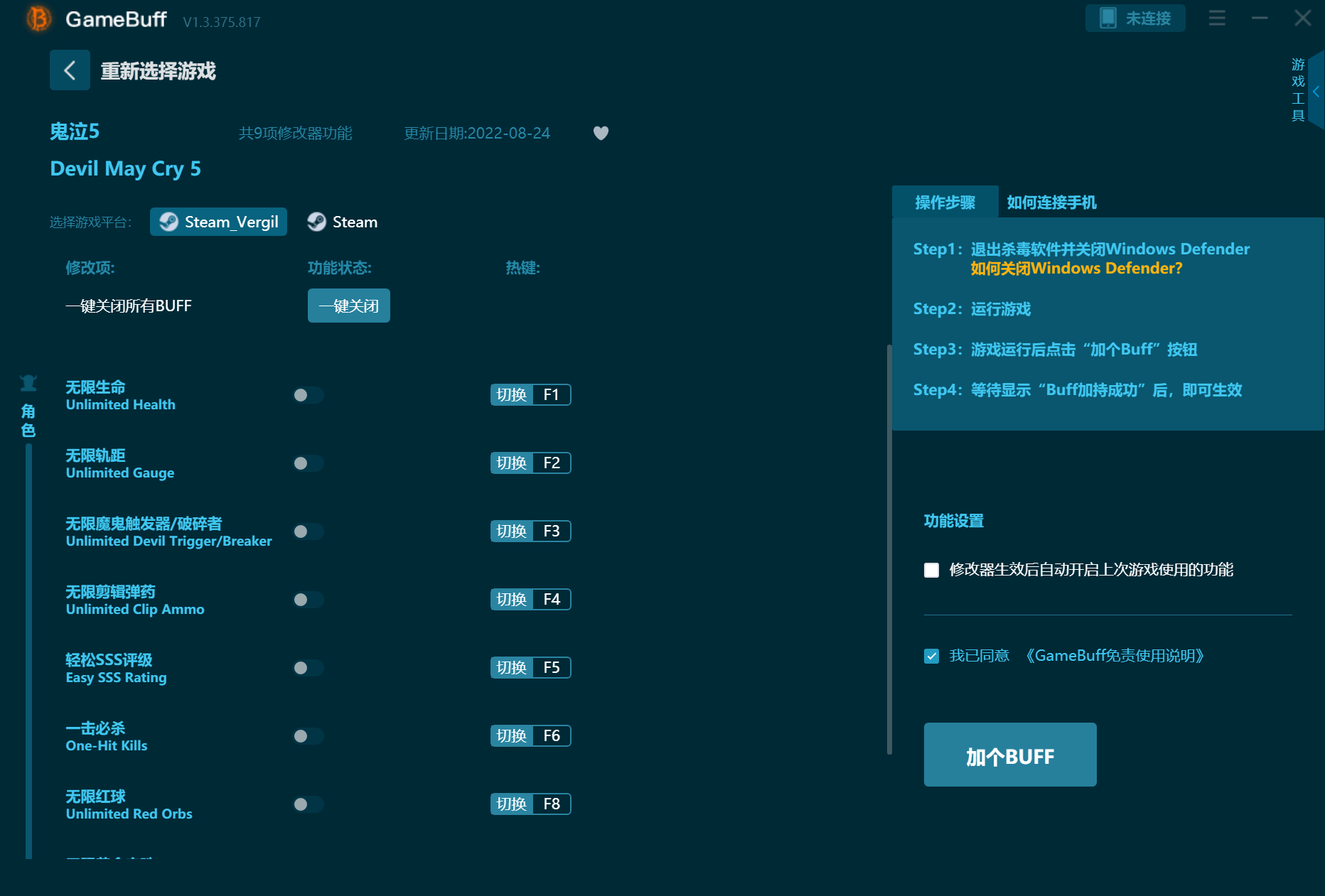1325x896 pixels.
Task: Click 切换 for F8 hotkey
Action: pos(512,804)
